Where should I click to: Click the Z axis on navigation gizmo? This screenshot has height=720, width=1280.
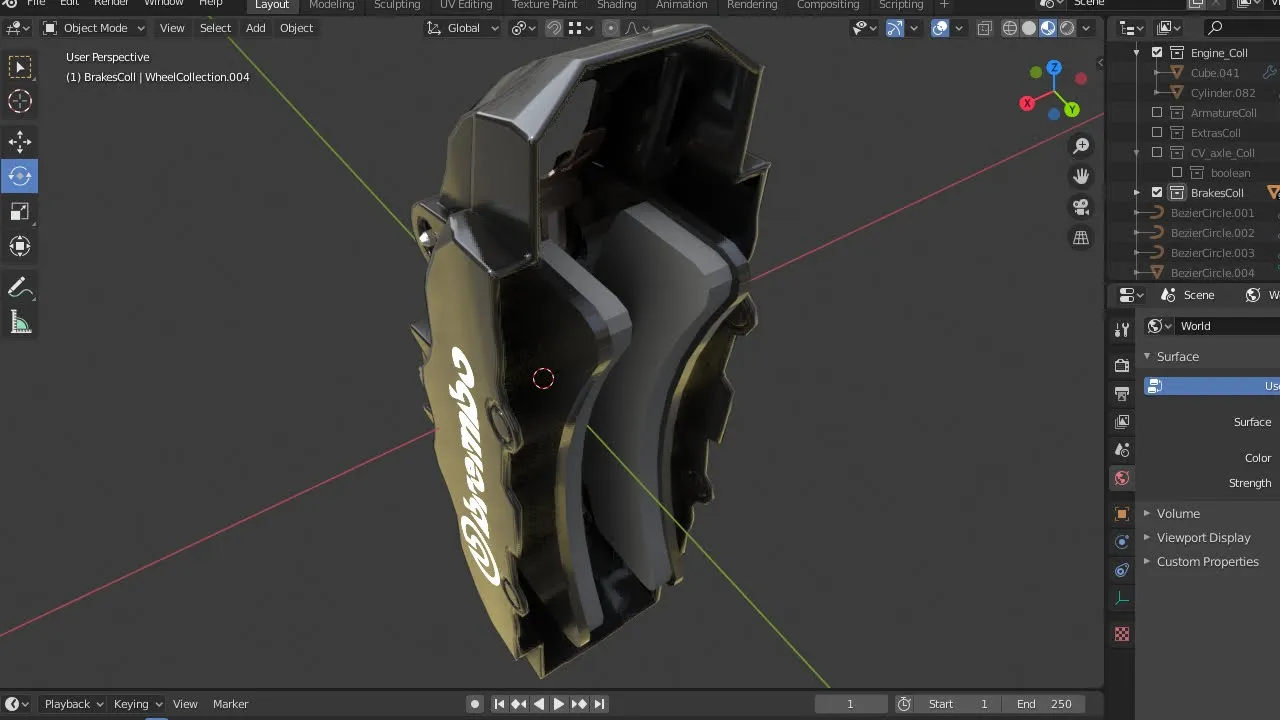(x=1054, y=68)
